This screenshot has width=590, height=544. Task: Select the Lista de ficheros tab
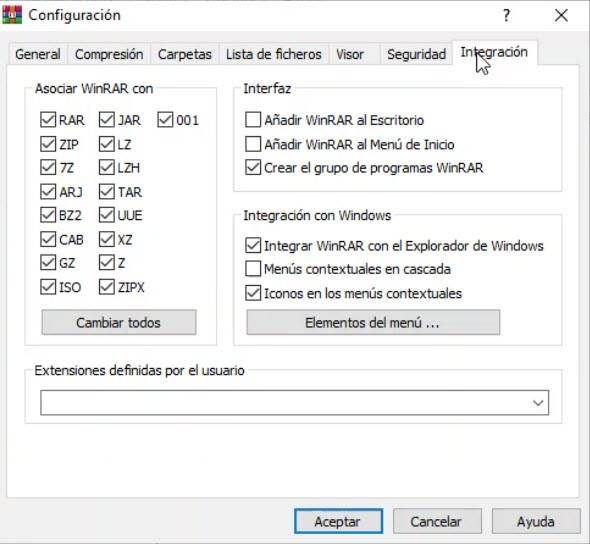[x=274, y=54]
